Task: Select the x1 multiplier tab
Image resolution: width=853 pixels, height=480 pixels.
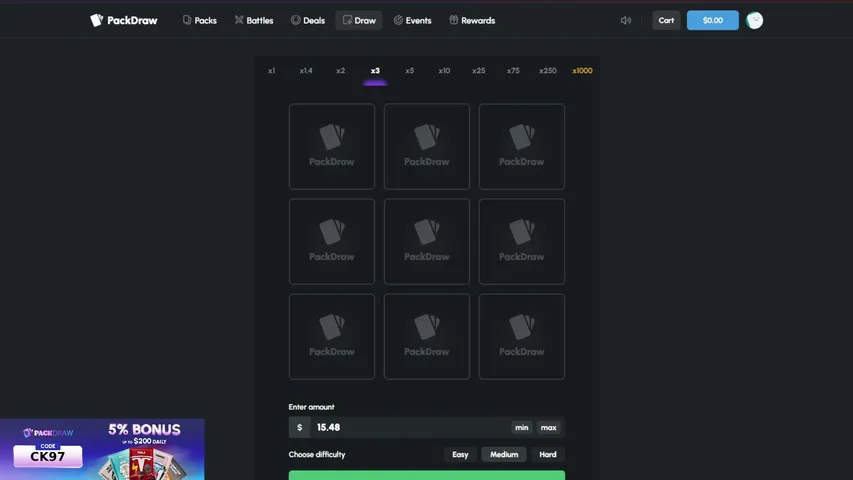Action: coord(271,71)
